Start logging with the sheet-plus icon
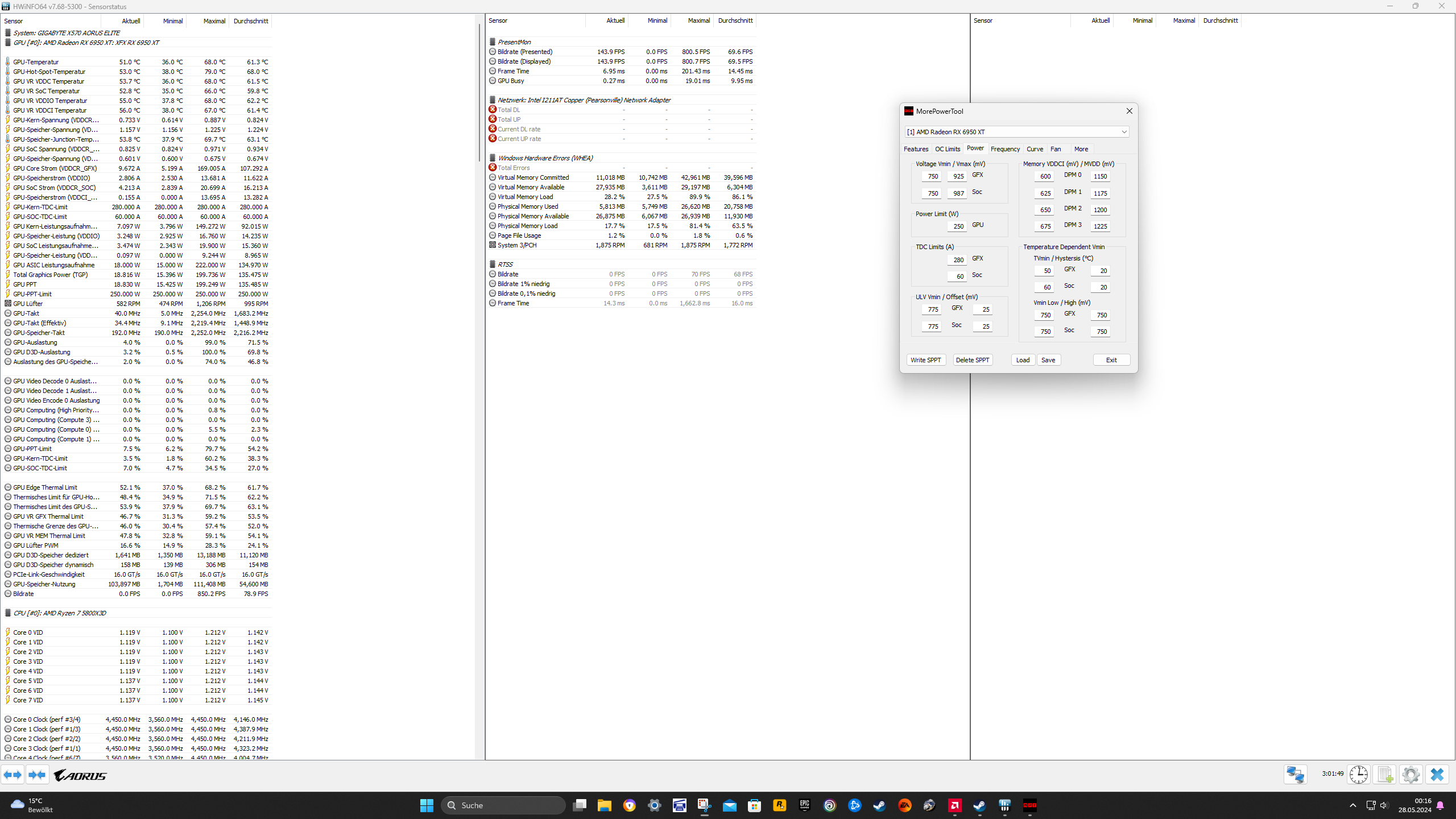Image resolution: width=1456 pixels, height=819 pixels. click(1385, 775)
